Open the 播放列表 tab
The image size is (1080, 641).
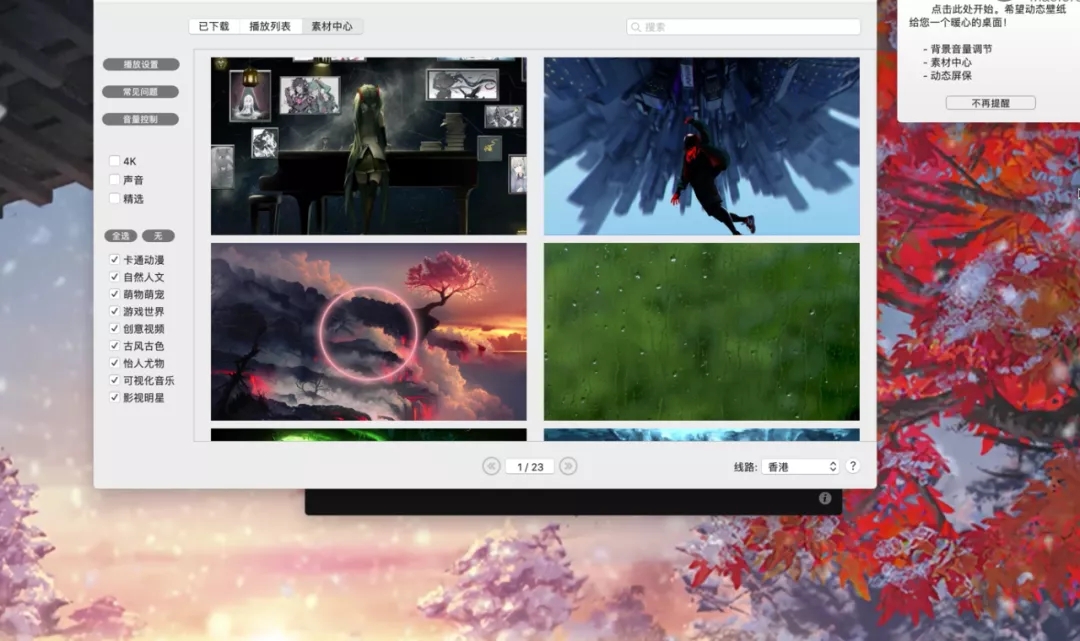pyautogui.click(x=270, y=26)
